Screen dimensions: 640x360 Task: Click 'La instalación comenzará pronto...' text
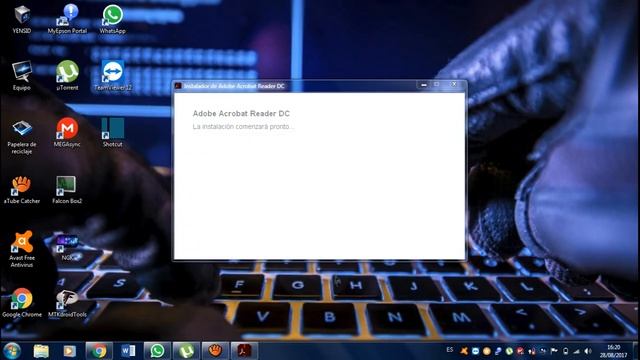(x=243, y=127)
